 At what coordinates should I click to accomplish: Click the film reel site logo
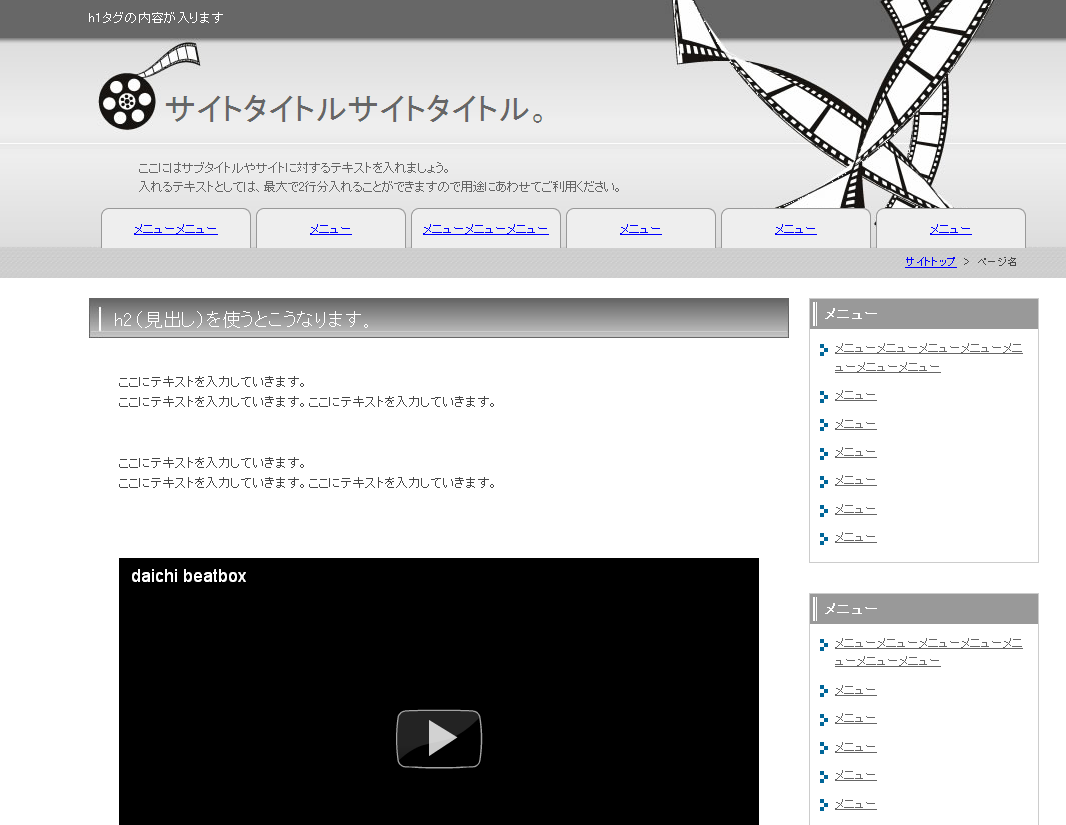149,86
